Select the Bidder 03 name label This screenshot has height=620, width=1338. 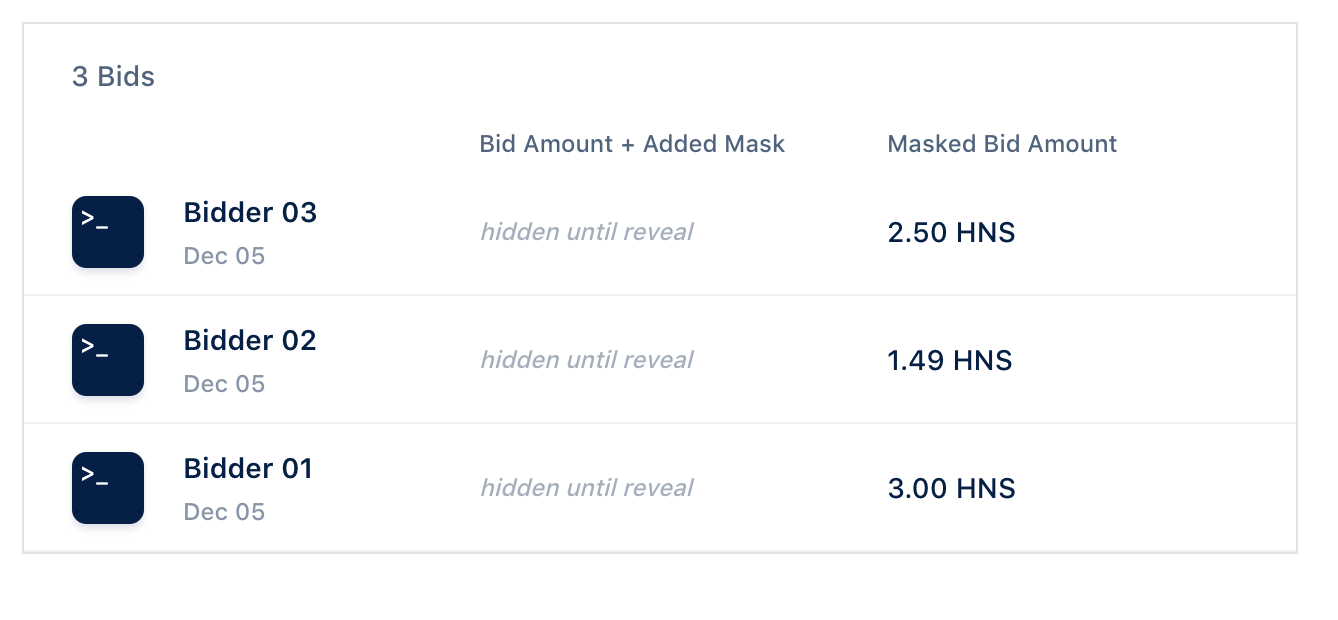pos(250,212)
